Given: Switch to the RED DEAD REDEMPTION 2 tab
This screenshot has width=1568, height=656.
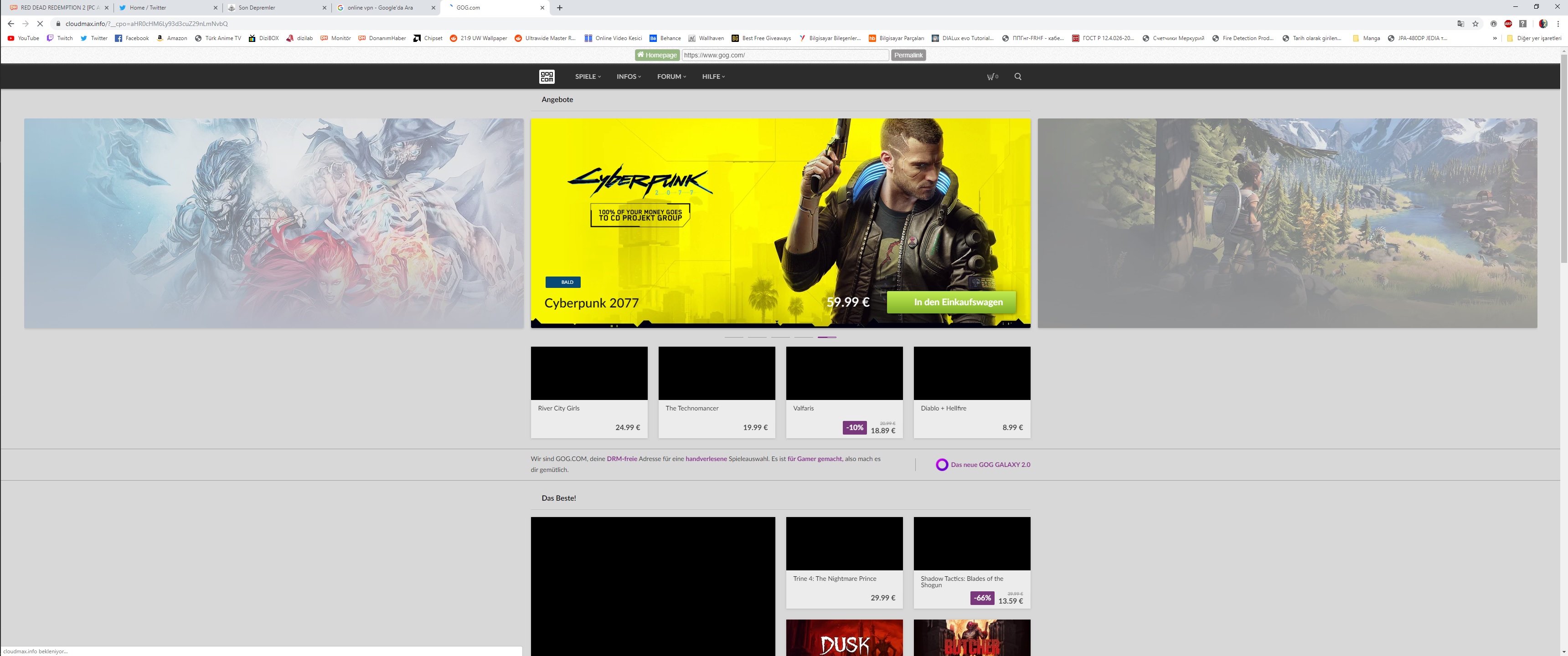Looking at the screenshot, I should tap(58, 8).
